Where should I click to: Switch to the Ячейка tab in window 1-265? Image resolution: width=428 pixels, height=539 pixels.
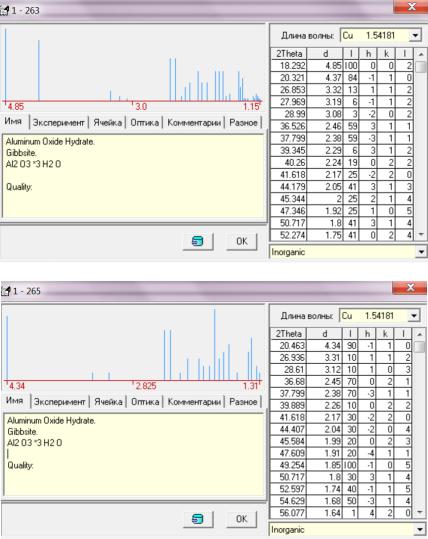tap(108, 402)
